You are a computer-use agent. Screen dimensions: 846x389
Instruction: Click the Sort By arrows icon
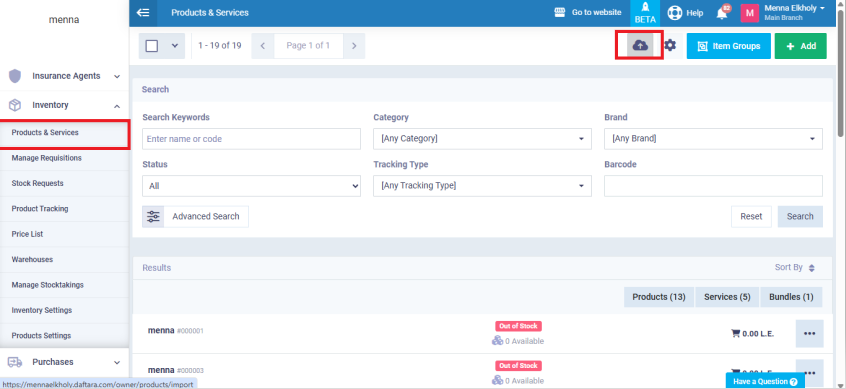coord(812,268)
